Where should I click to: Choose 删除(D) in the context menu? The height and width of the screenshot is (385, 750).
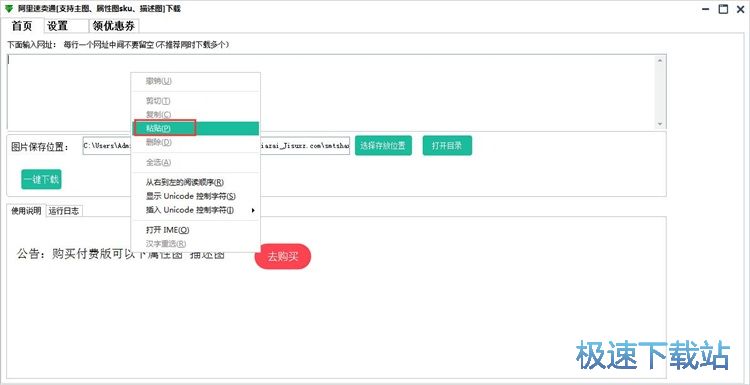[195, 142]
